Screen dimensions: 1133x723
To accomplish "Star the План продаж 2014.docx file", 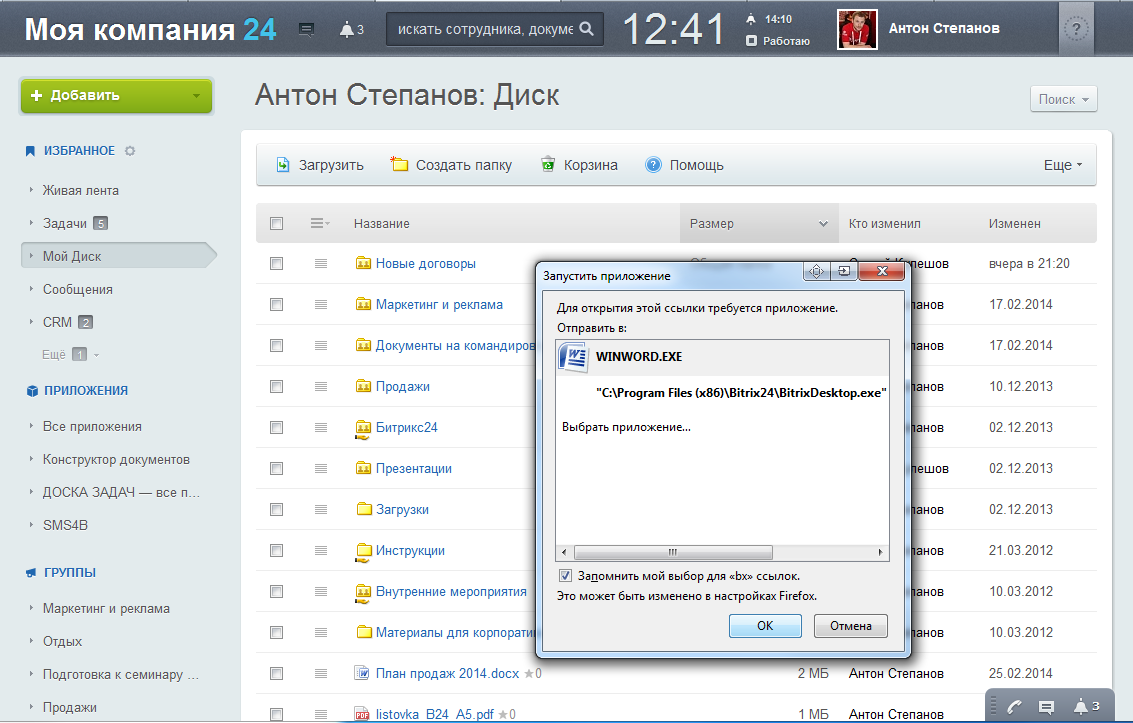I will pyautogui.click(x=529, y=673).
